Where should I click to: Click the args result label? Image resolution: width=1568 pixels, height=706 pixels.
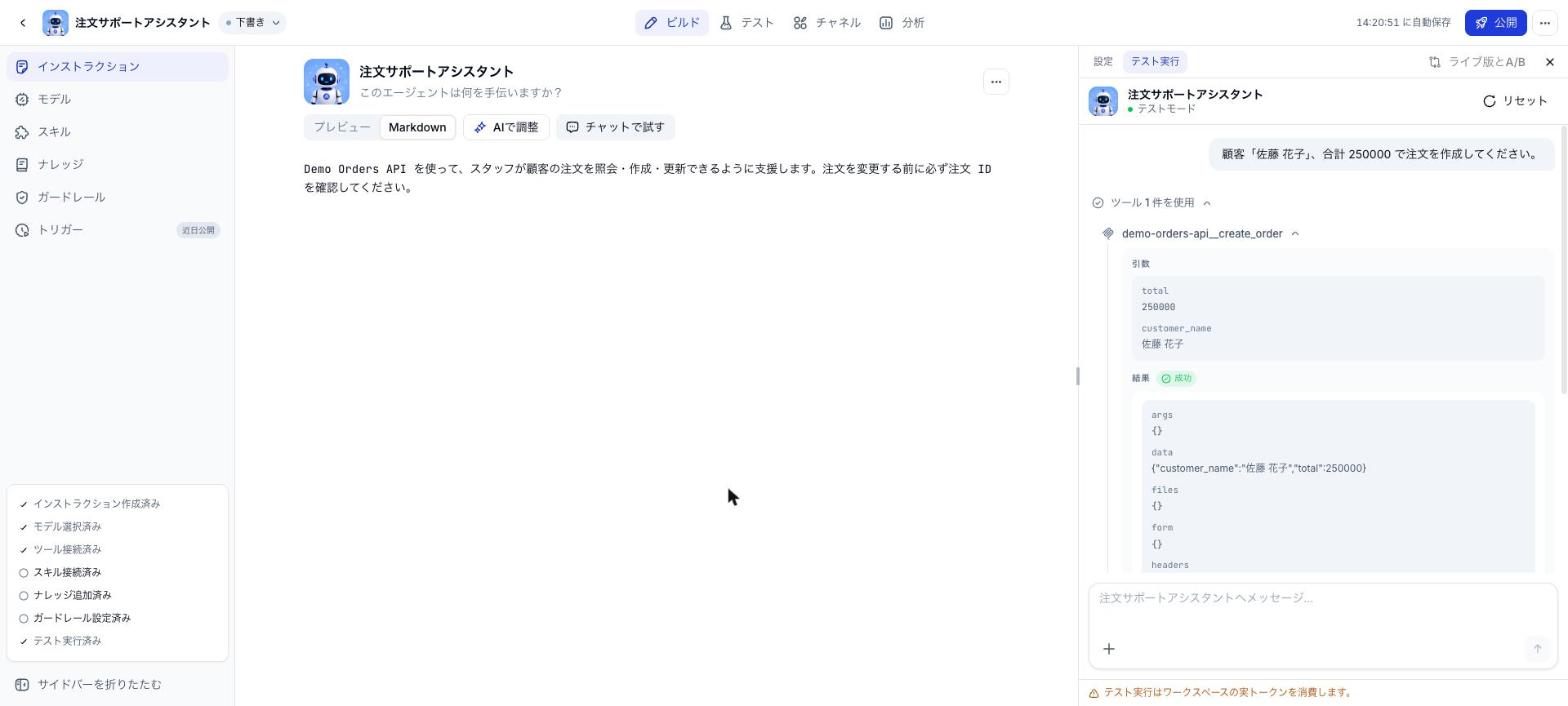point(1162,415)
